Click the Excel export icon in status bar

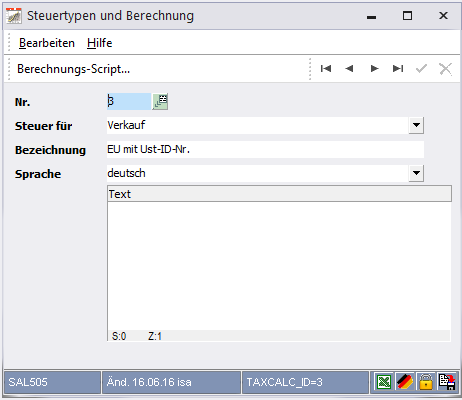tap(384, 381)
